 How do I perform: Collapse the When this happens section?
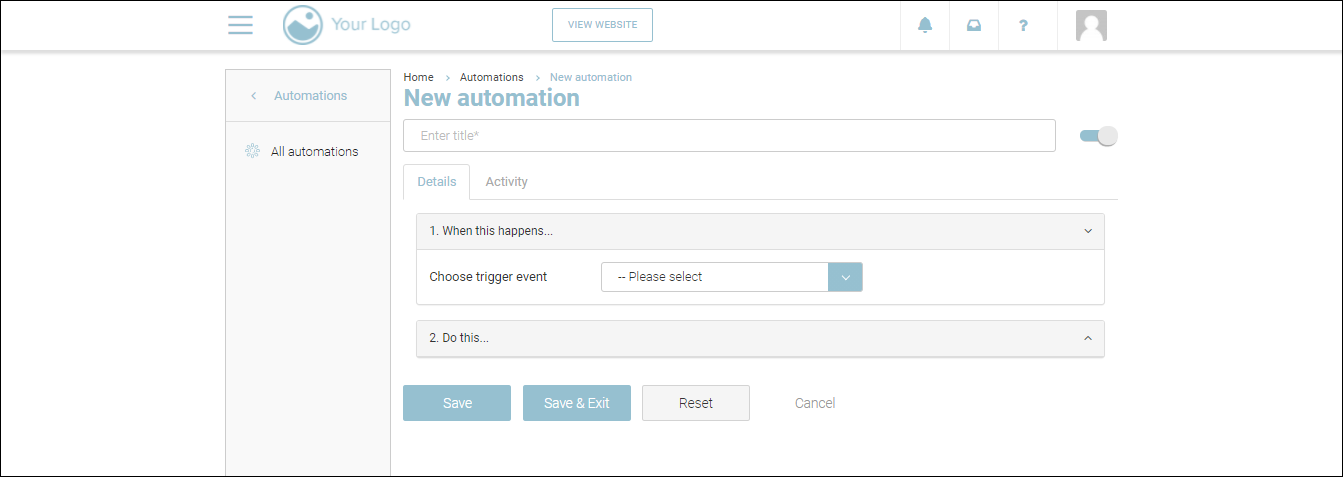click(x=1088, y=231)
